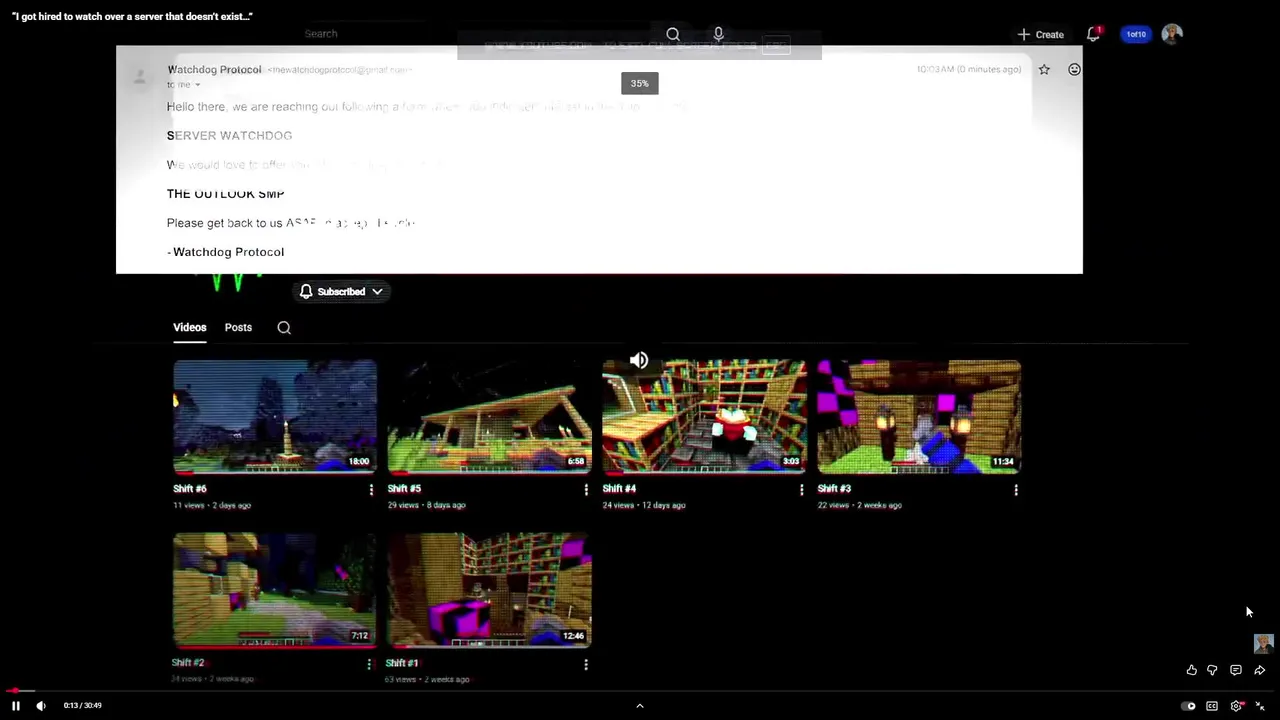The width and height of the screenshot is (1280, 720).
Task: Expand the 'to me' recipient dropdown
Action: (184, 84)
